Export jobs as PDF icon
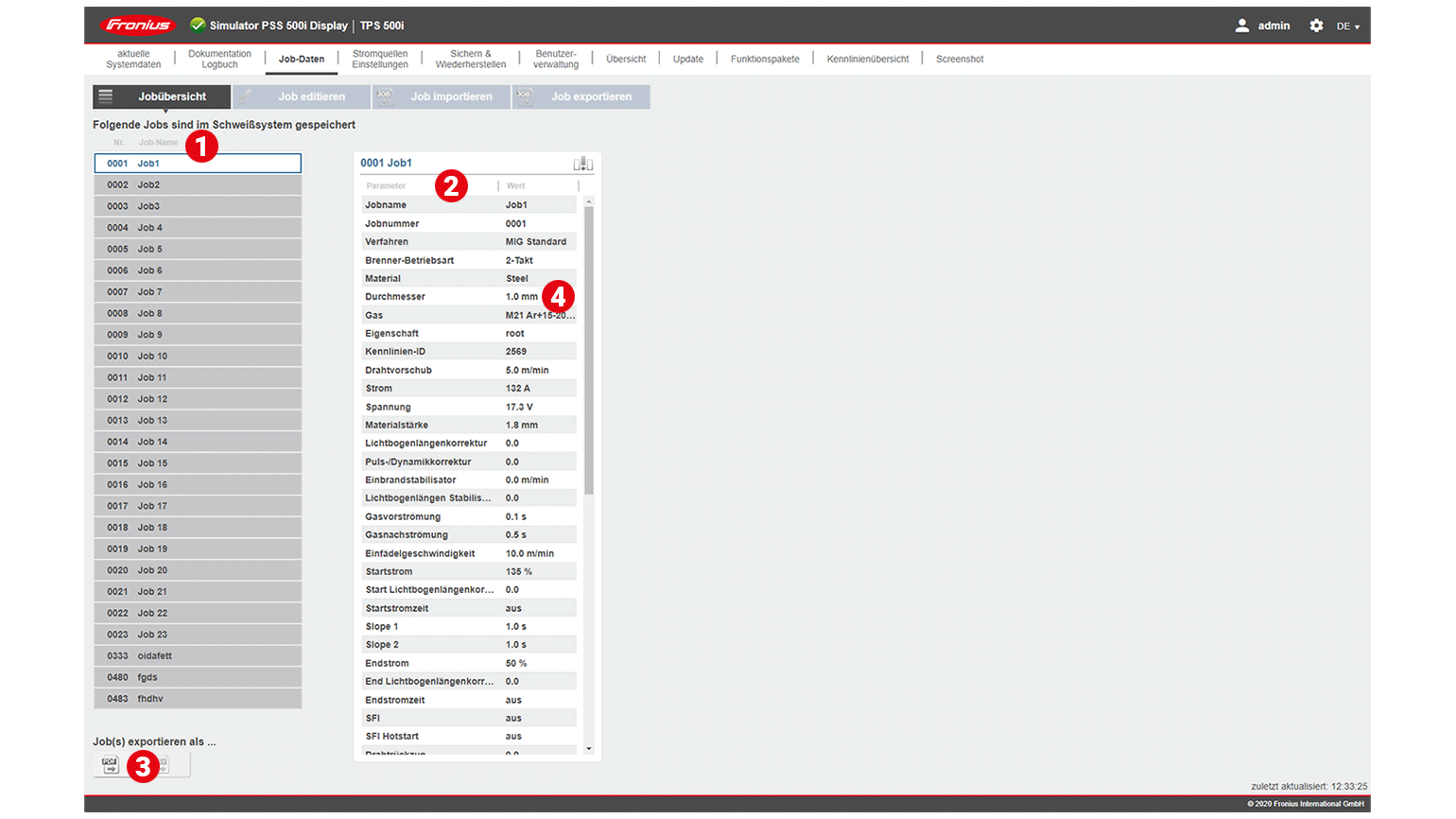Screen dimensions: 1456x819 (x=111, y=765)
